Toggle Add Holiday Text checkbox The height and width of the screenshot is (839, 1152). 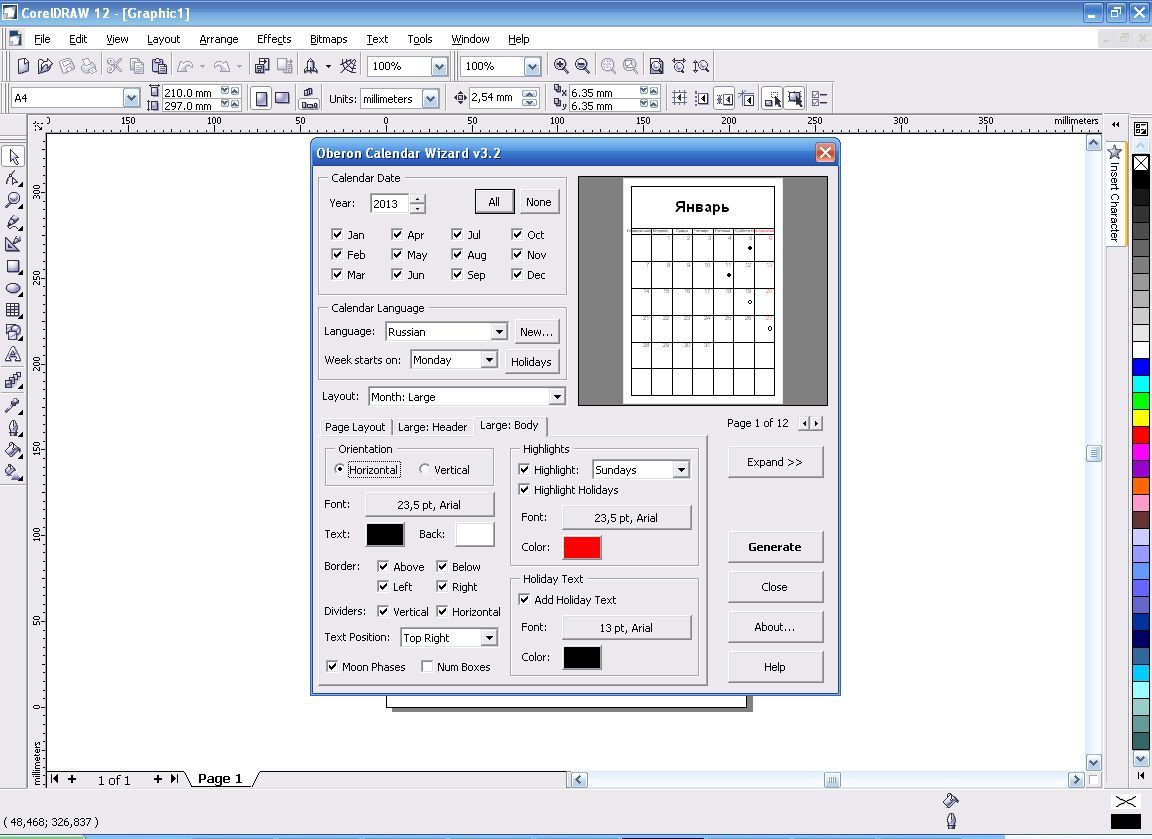tap(525, 599)
